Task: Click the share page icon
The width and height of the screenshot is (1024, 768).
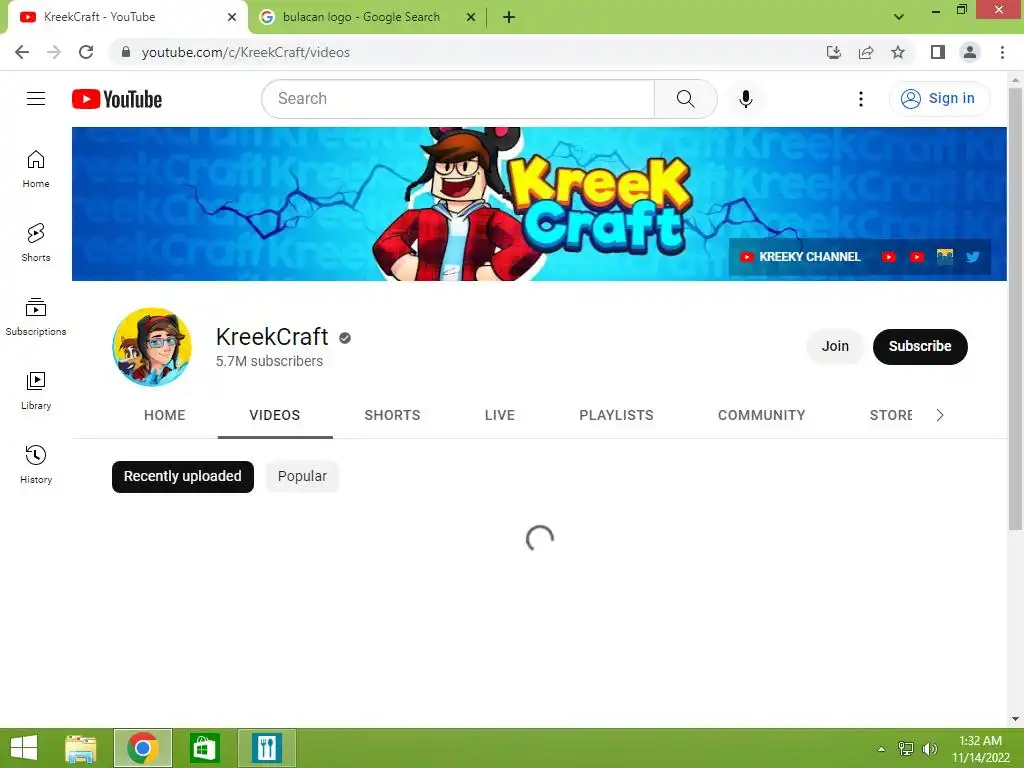Action: point(866,52)
